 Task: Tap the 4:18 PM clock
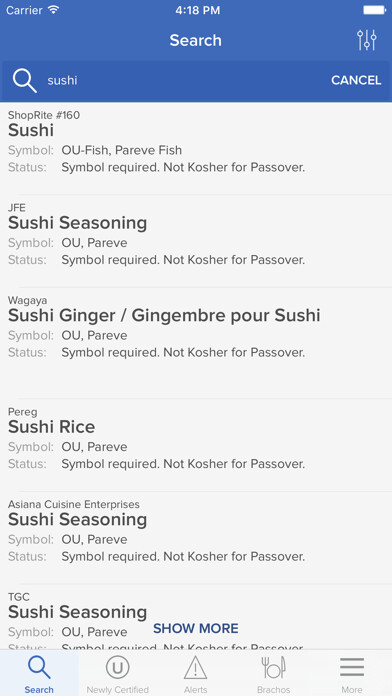click(x=198, y=10)
